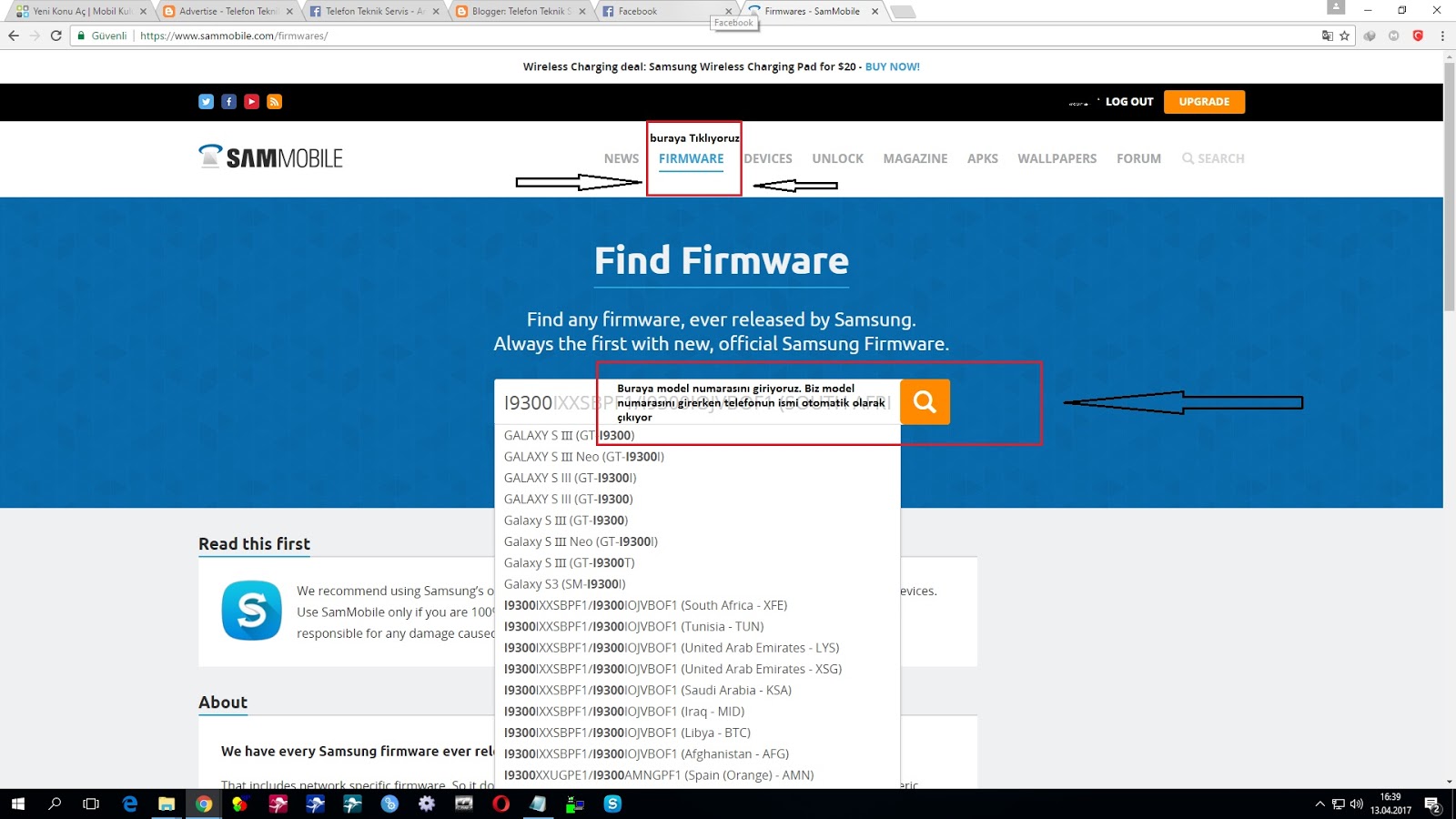Open Task View from the taskbar

(91, 804)
